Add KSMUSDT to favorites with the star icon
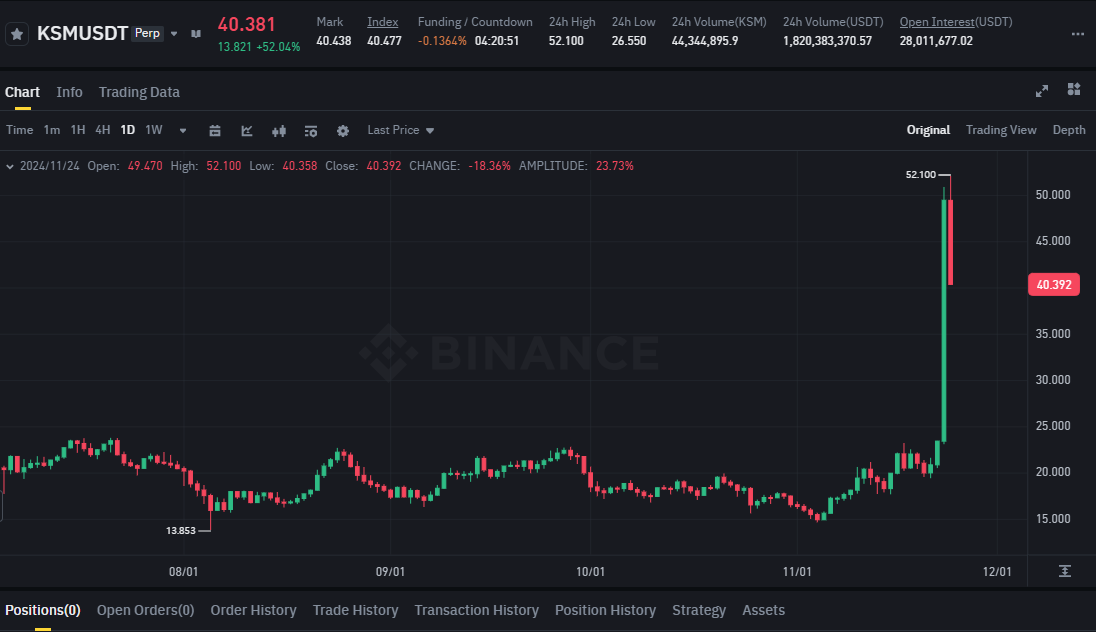Viewport: 1096px width, 632px height. [17, 34]
